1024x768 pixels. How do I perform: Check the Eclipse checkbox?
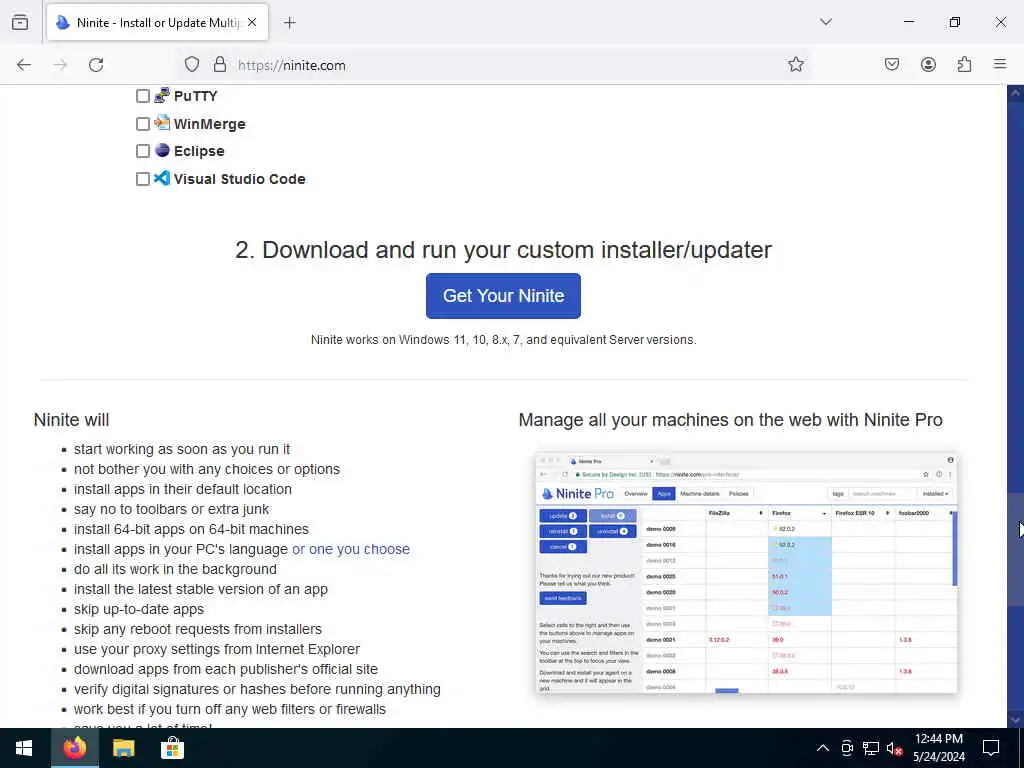[x=142, y=152]
